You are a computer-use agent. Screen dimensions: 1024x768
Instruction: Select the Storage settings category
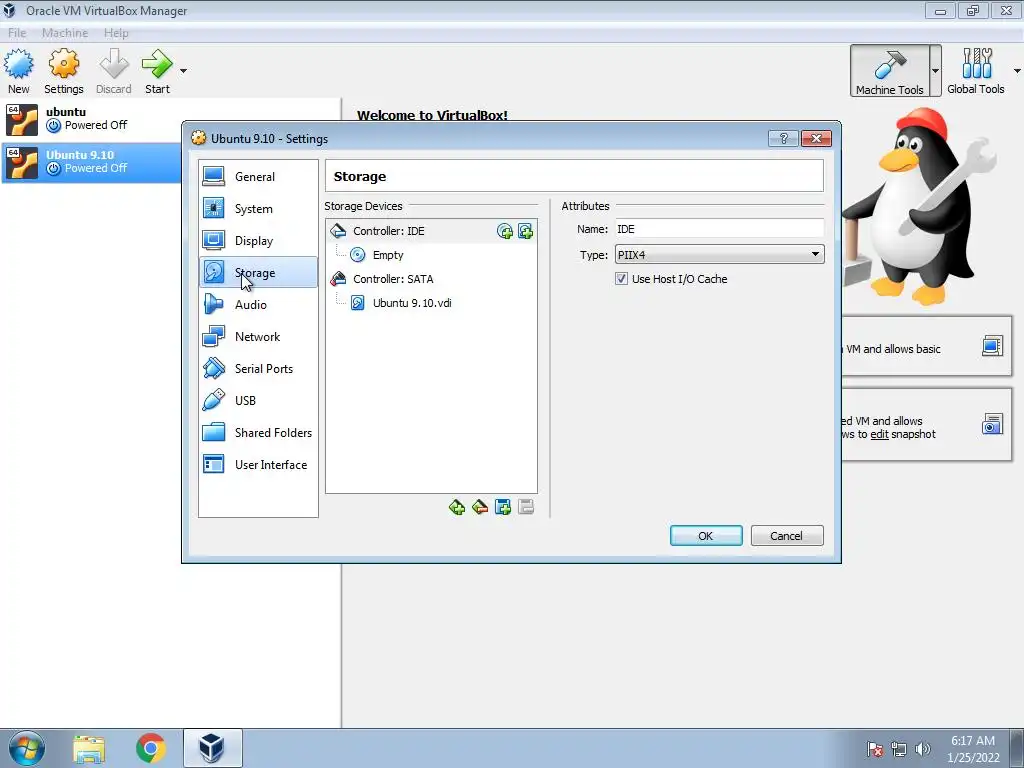click(258, 272)
